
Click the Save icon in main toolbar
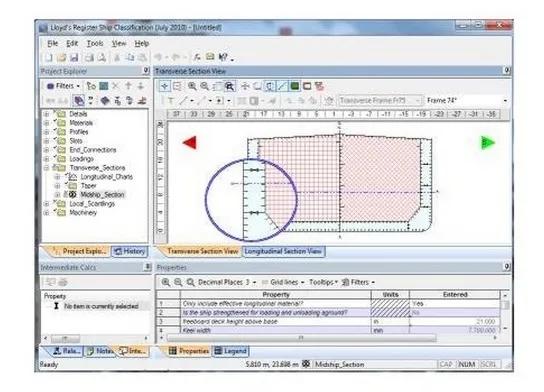tap(74, 58)
